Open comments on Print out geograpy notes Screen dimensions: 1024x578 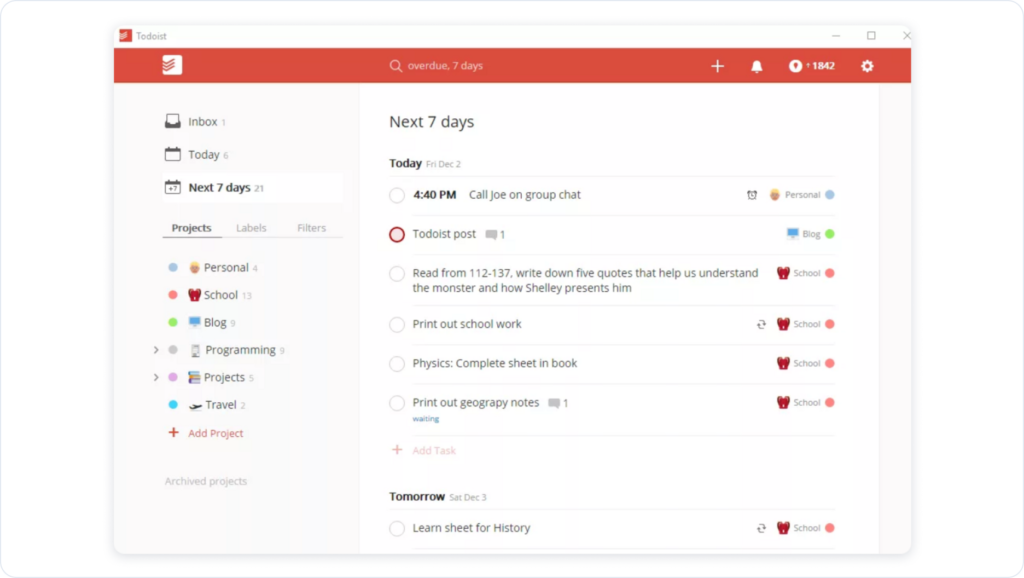(558, 403)
